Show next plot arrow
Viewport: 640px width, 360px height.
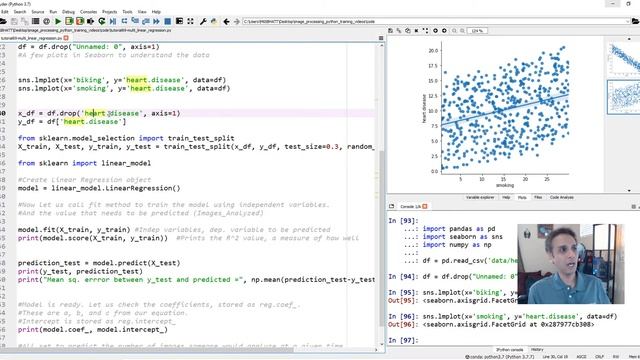pyautogui.click(x=444, y=31)
